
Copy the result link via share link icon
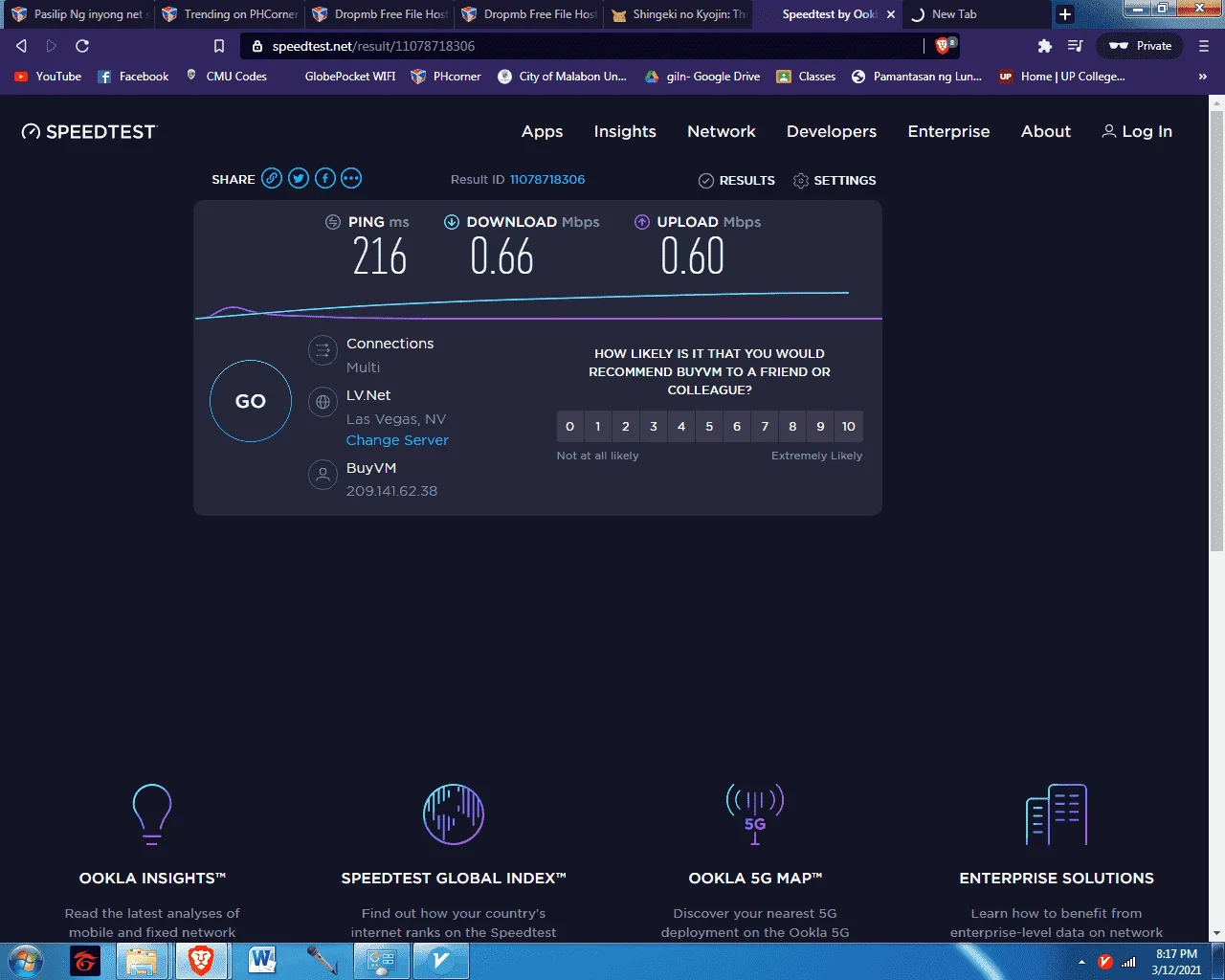pyautogui.click(x=272, y=178)
